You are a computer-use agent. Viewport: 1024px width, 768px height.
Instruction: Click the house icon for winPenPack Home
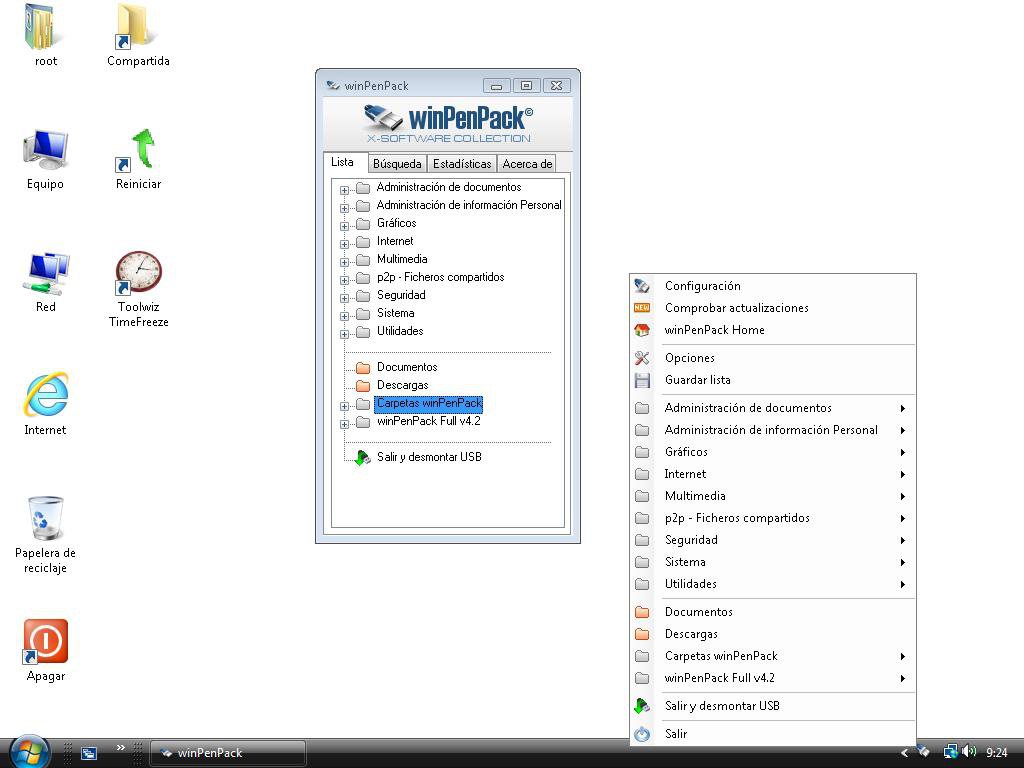(642, 330)
